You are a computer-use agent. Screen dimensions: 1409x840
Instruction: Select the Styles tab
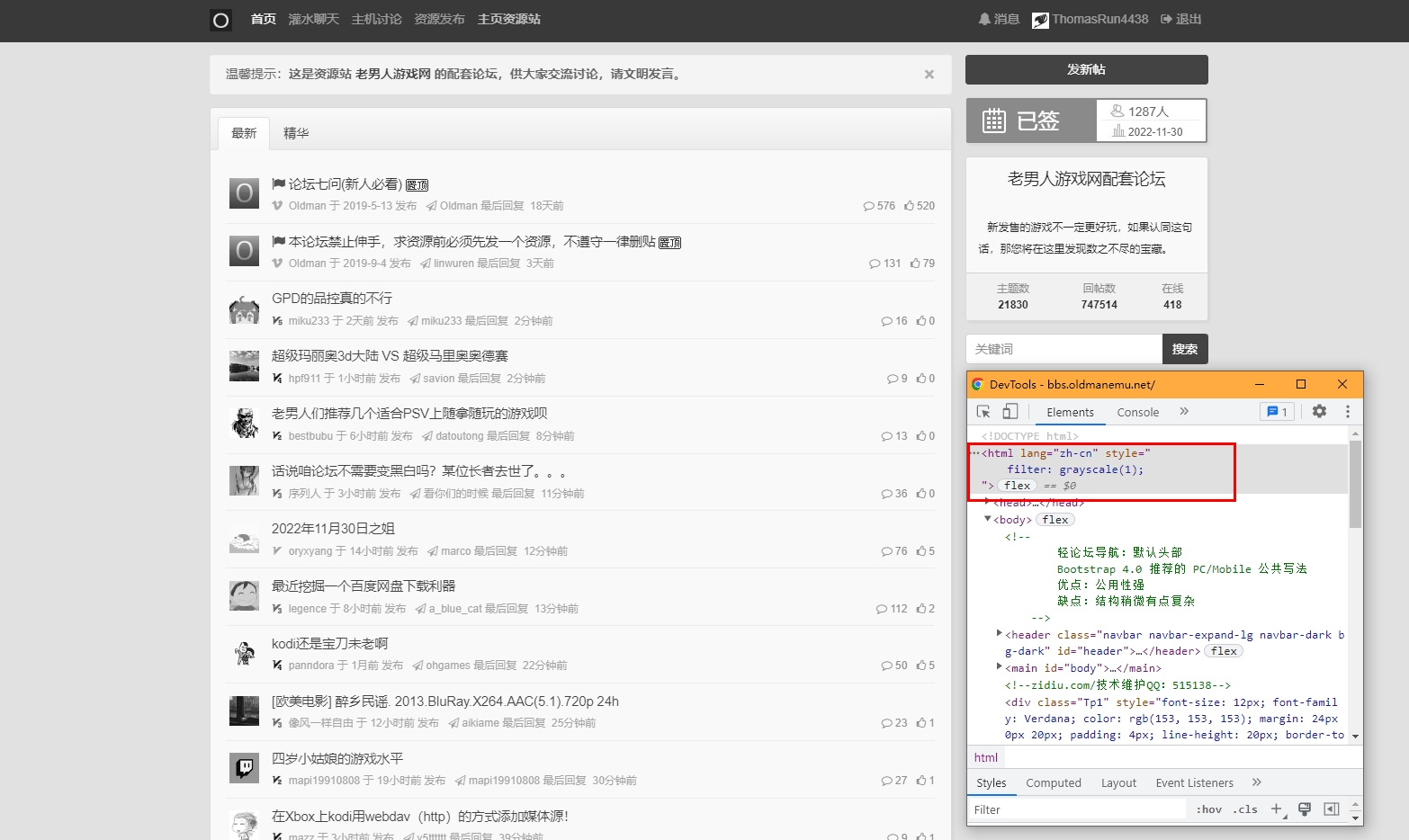pyautogui.click(x=992, y=782)
